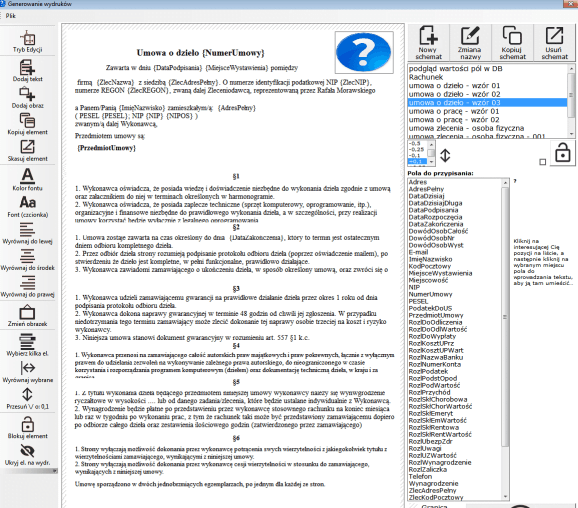Screen dimensions: 578x508
Task: Align text with Wyrównaj do lewej
Action: click(x=28, y=234)
